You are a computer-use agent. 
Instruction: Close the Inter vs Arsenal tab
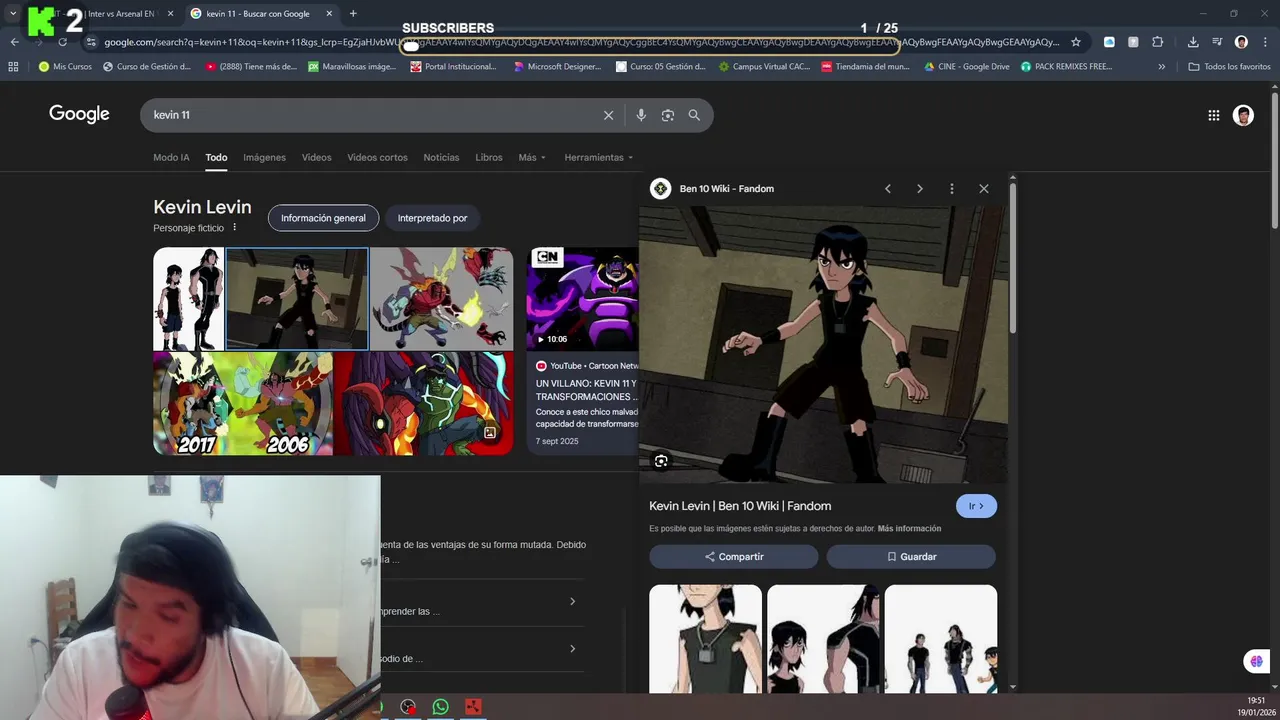pyautogui.click(x=170, y=14)
